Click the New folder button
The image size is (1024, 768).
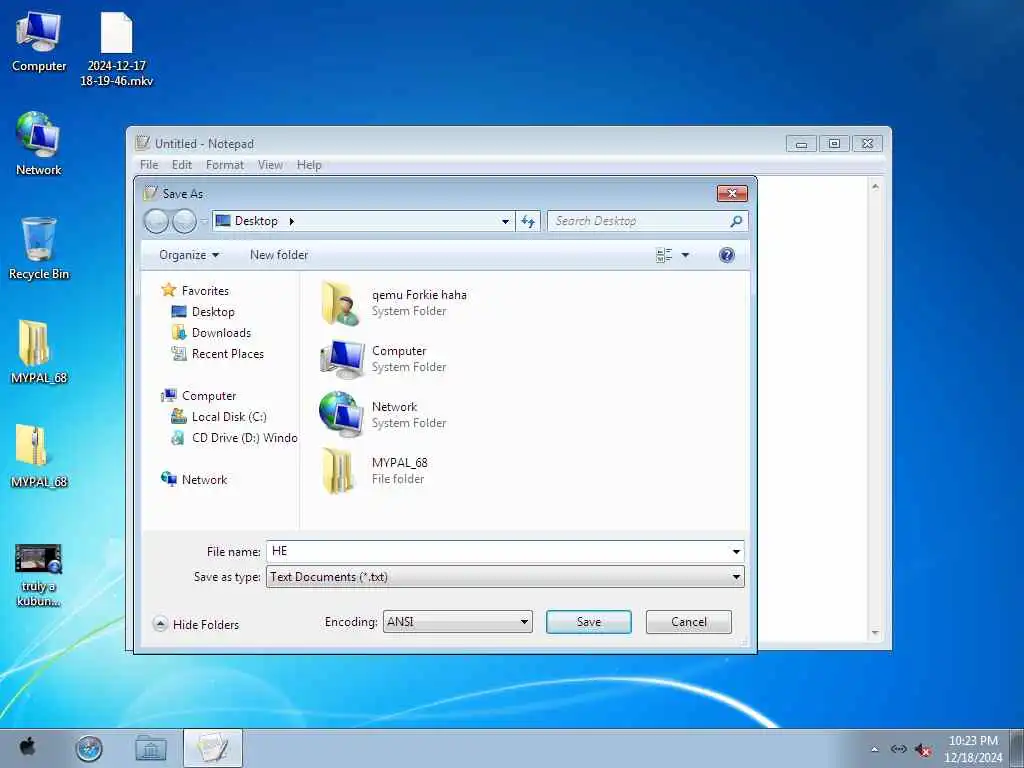279,255
